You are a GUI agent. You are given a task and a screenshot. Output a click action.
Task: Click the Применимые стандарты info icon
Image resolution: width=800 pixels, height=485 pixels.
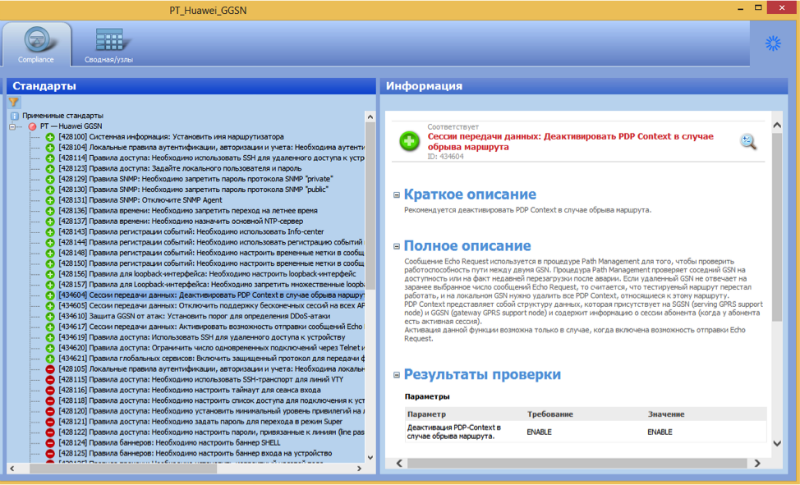click(15, 116)
